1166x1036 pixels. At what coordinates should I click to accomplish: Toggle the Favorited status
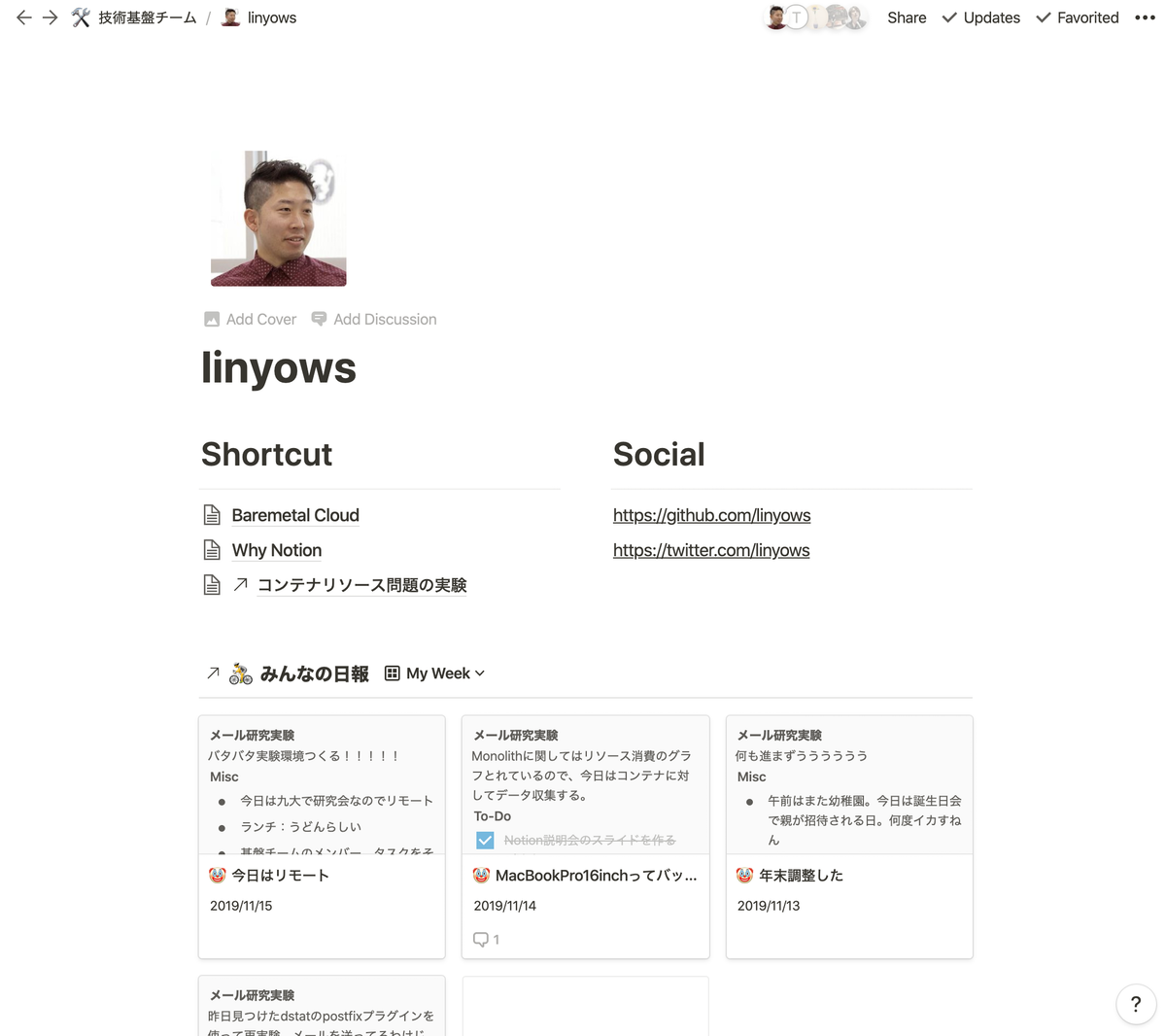[1077, 17]
